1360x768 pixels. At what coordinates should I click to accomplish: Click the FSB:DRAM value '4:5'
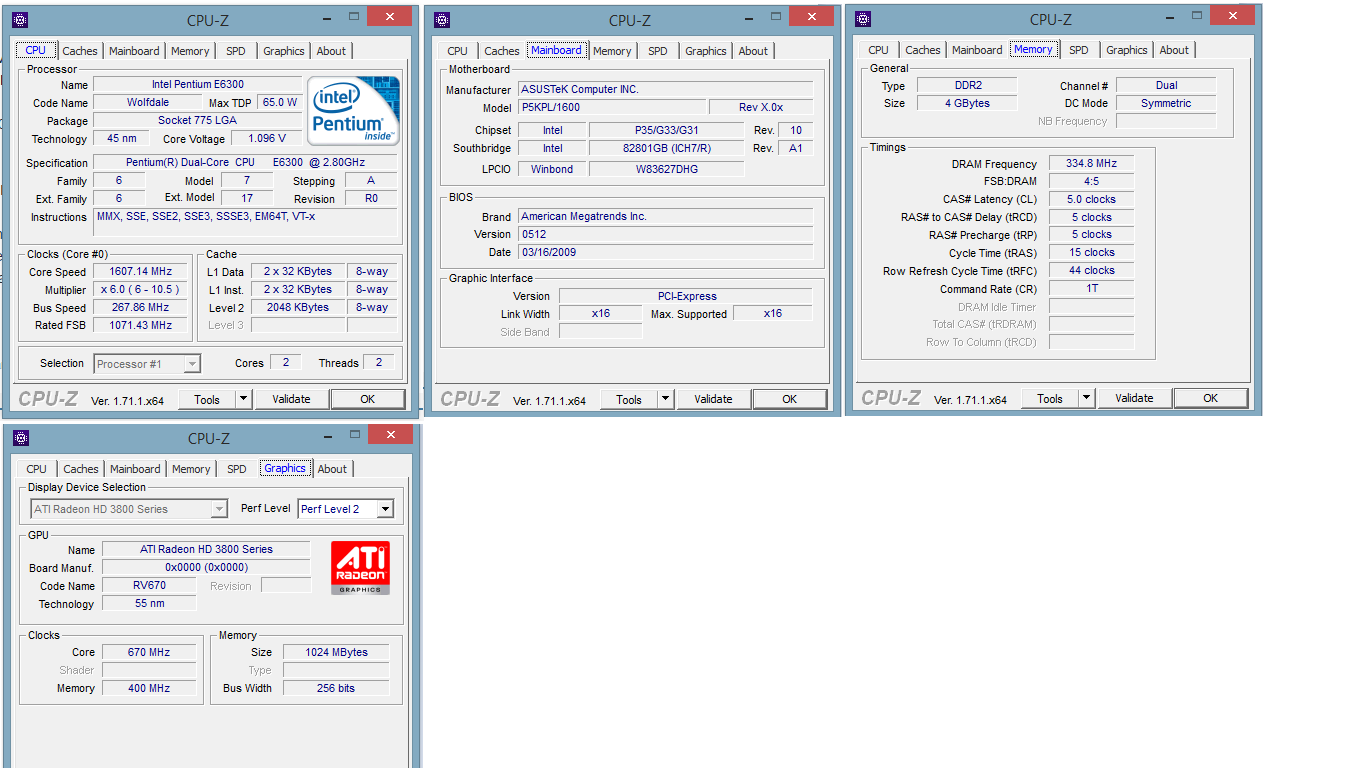tap(1091, 181)
